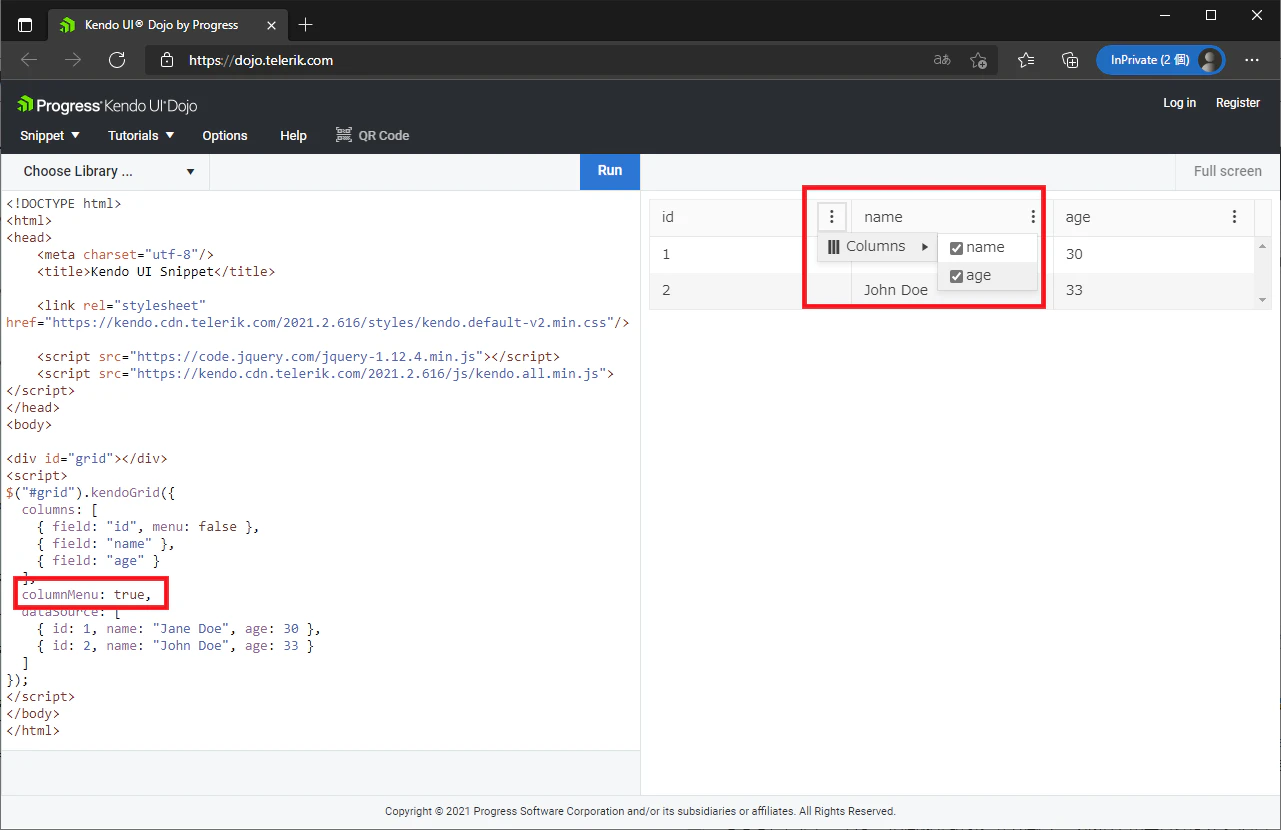Click the age cell showing 30

coord(1154,254)
